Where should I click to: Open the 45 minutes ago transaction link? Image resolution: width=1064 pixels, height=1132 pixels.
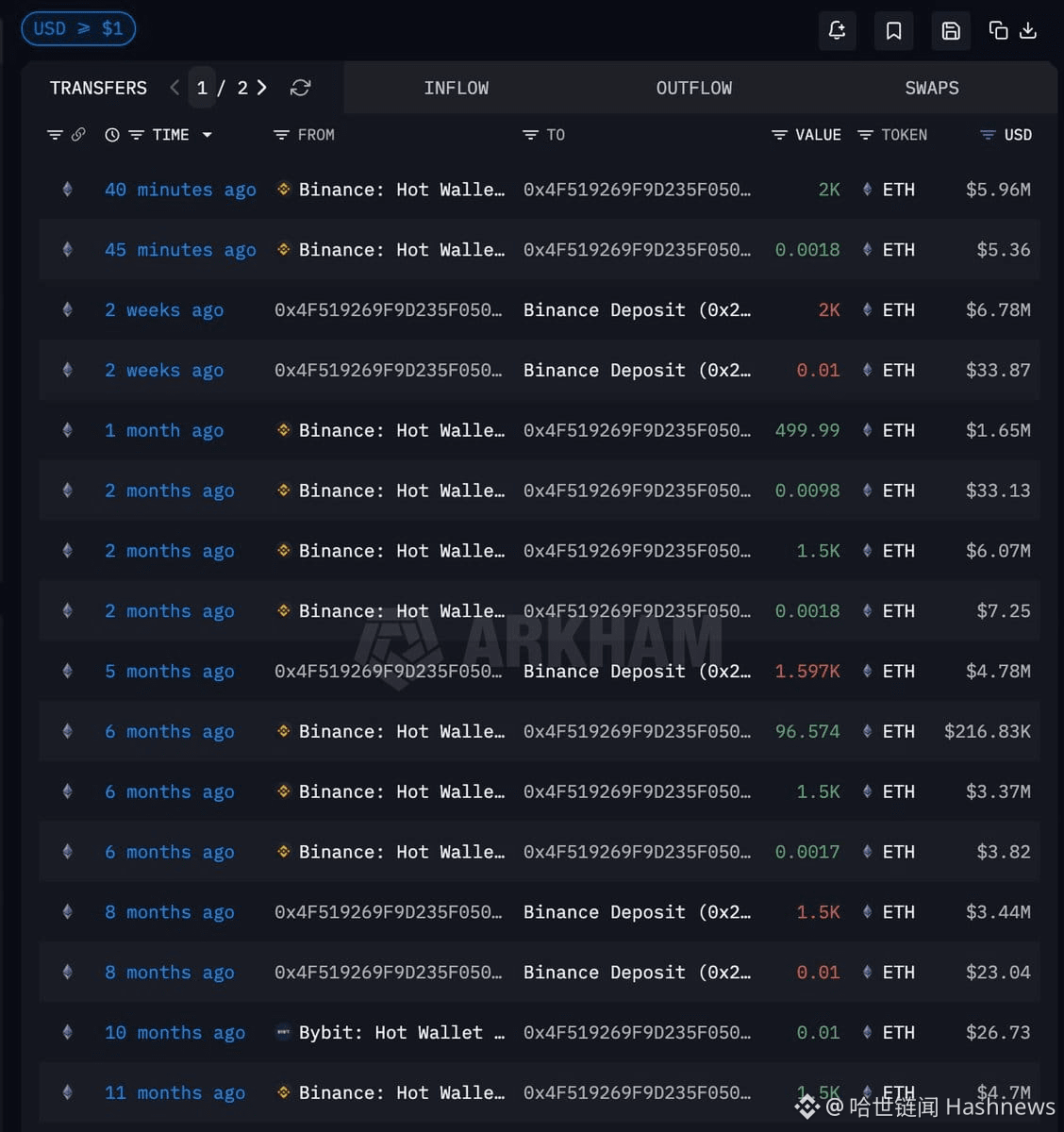click(180, 250)
